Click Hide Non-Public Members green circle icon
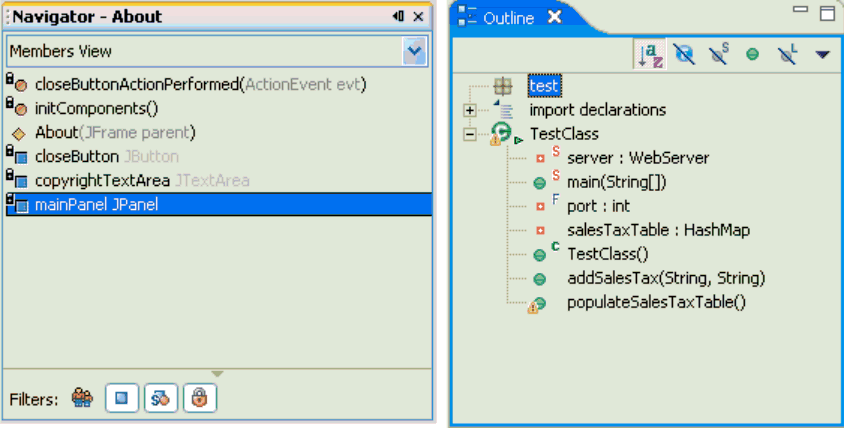Viewport: 844px width, 428px height. [x=752, y=54]
